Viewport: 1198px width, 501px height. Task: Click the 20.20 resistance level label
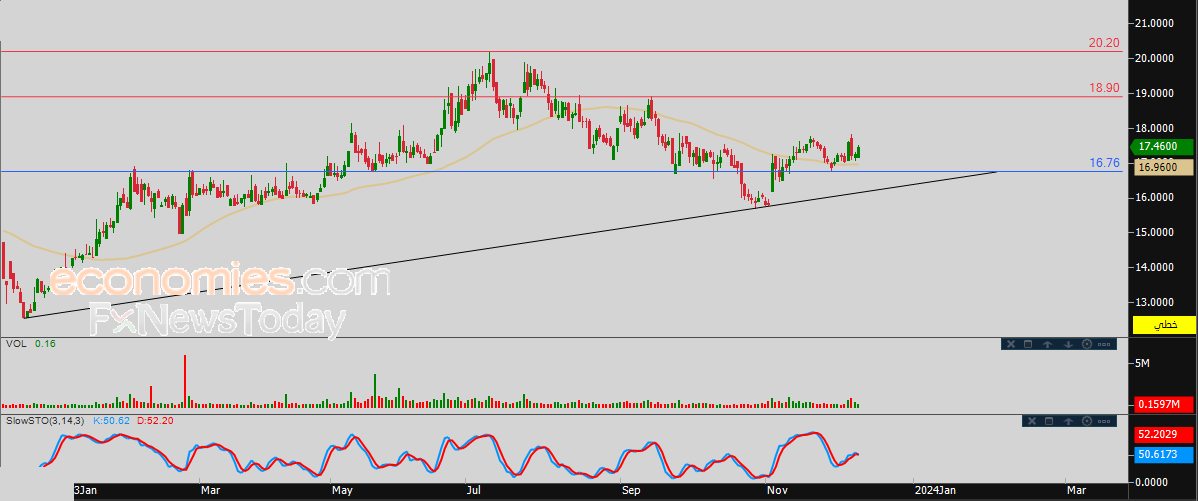coord(1104,43)
